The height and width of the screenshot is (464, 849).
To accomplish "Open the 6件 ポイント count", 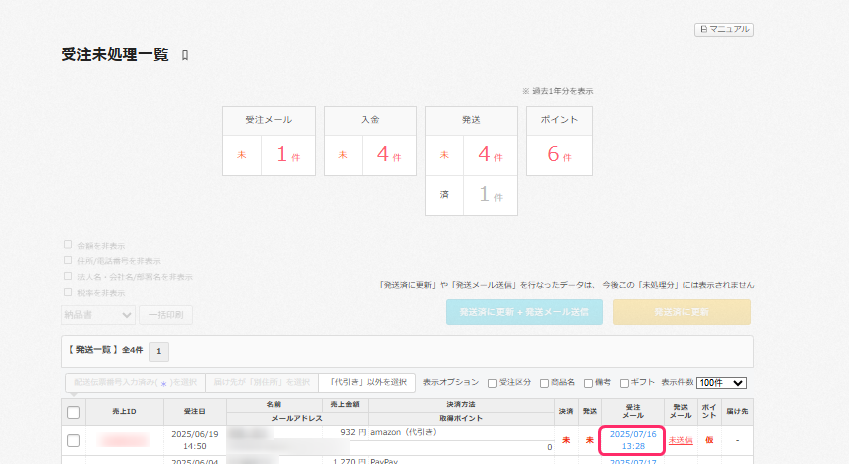I will [x=558, y=156].
